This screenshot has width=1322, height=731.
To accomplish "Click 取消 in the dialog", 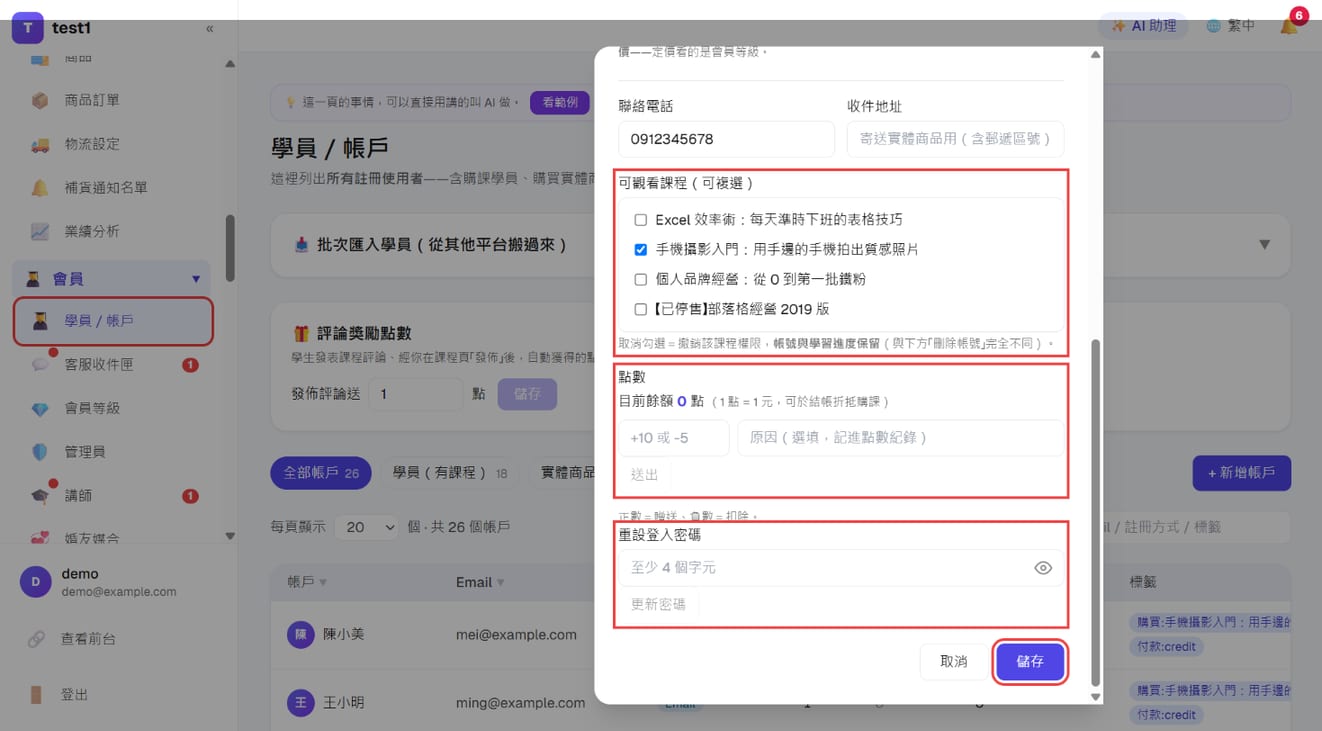I will [x=954, y=662].
